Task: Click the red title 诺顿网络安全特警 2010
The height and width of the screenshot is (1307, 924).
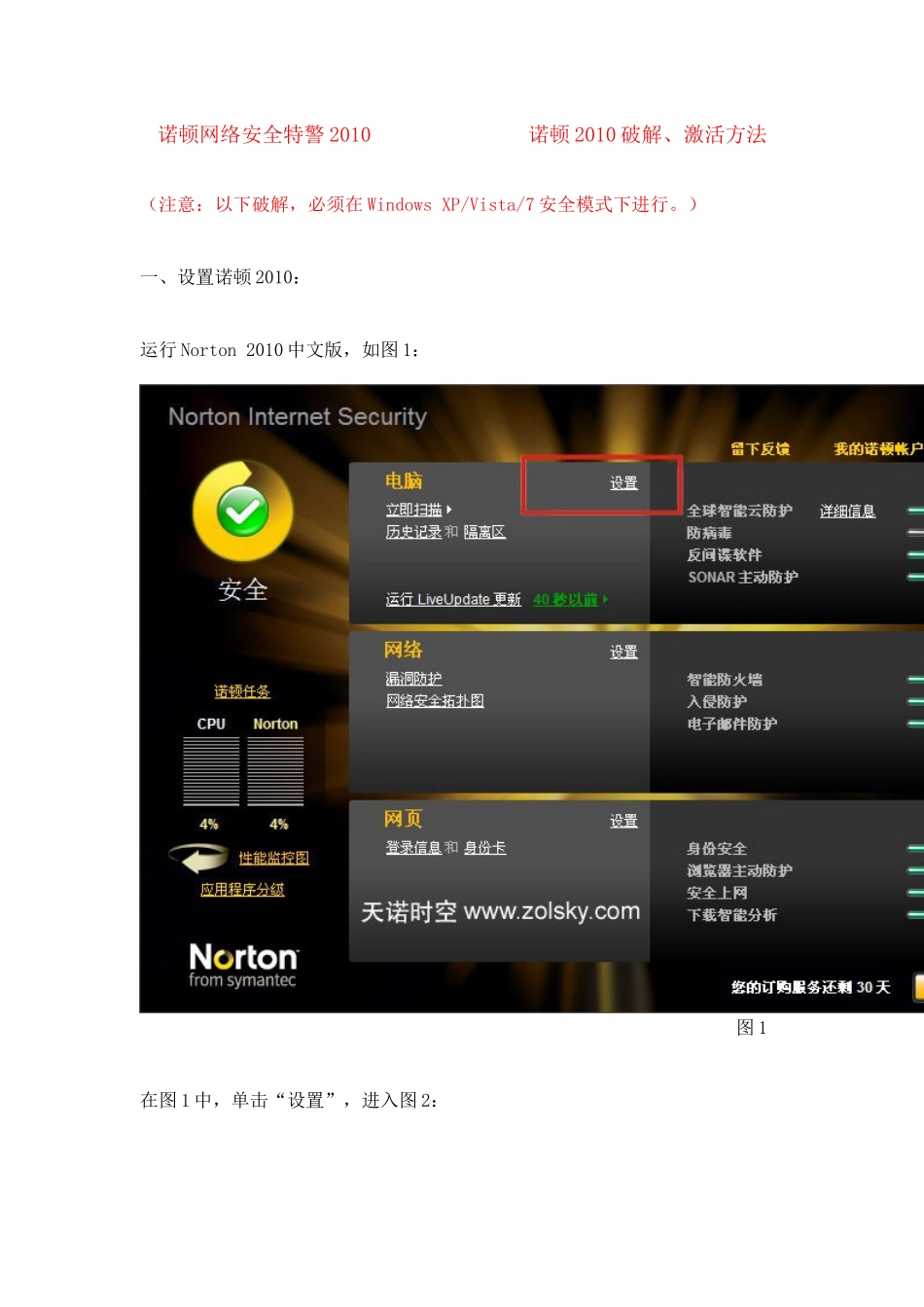Action: tap(265, 134)
